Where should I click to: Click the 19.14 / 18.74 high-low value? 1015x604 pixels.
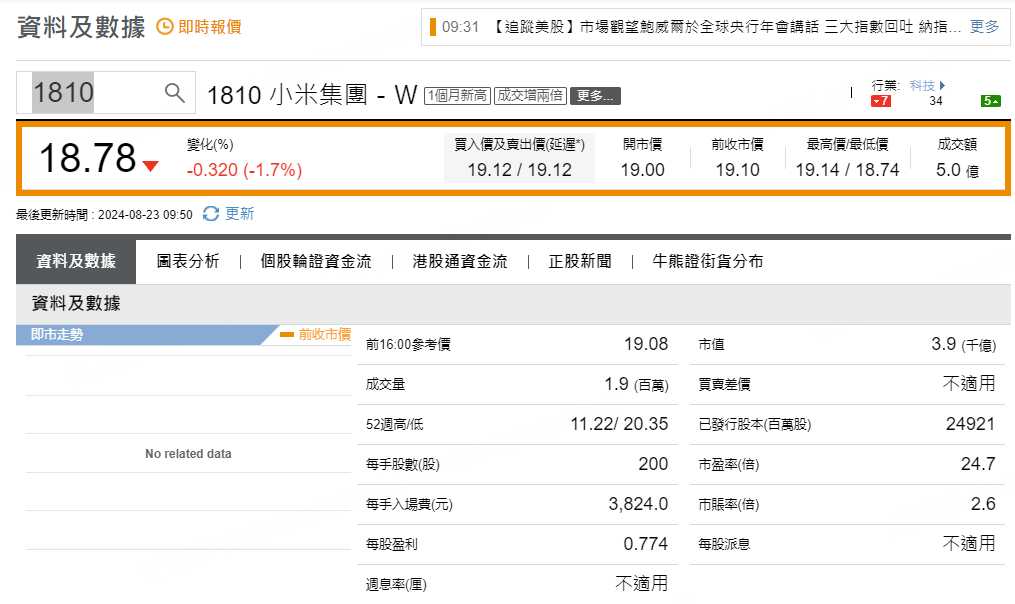coord(847,170)
